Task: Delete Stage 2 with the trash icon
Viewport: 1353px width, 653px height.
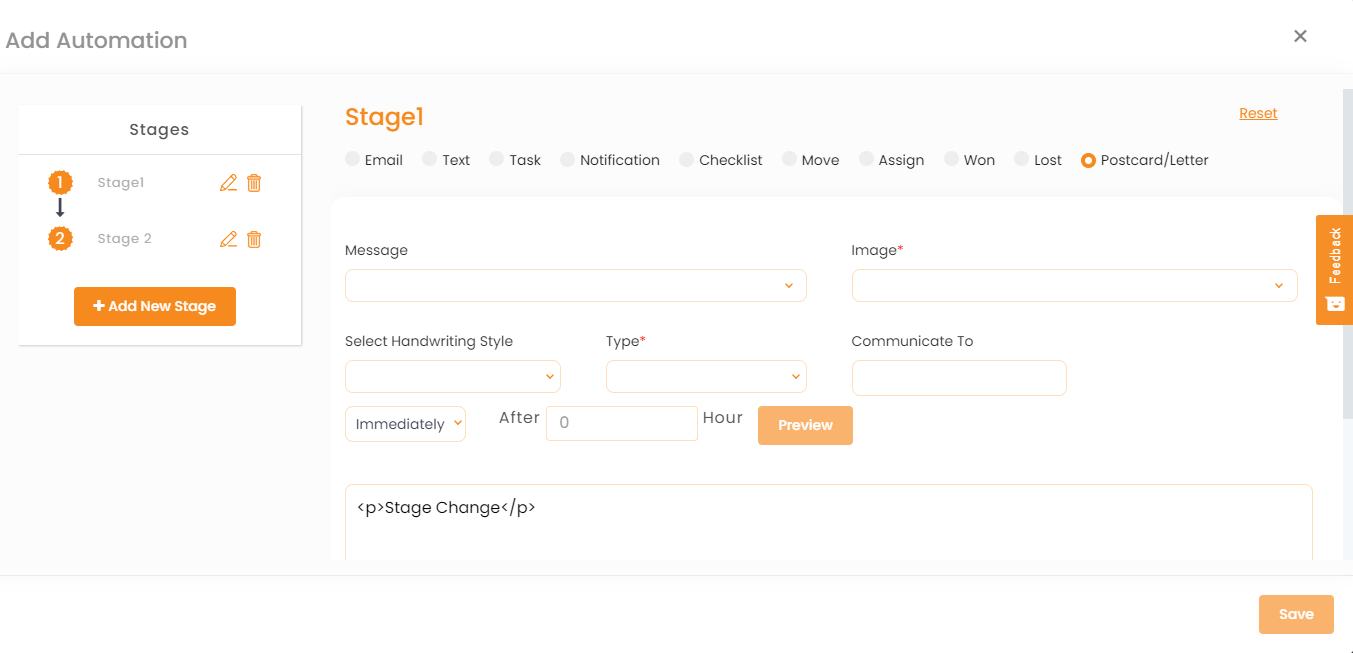Action: pos(254,239)
